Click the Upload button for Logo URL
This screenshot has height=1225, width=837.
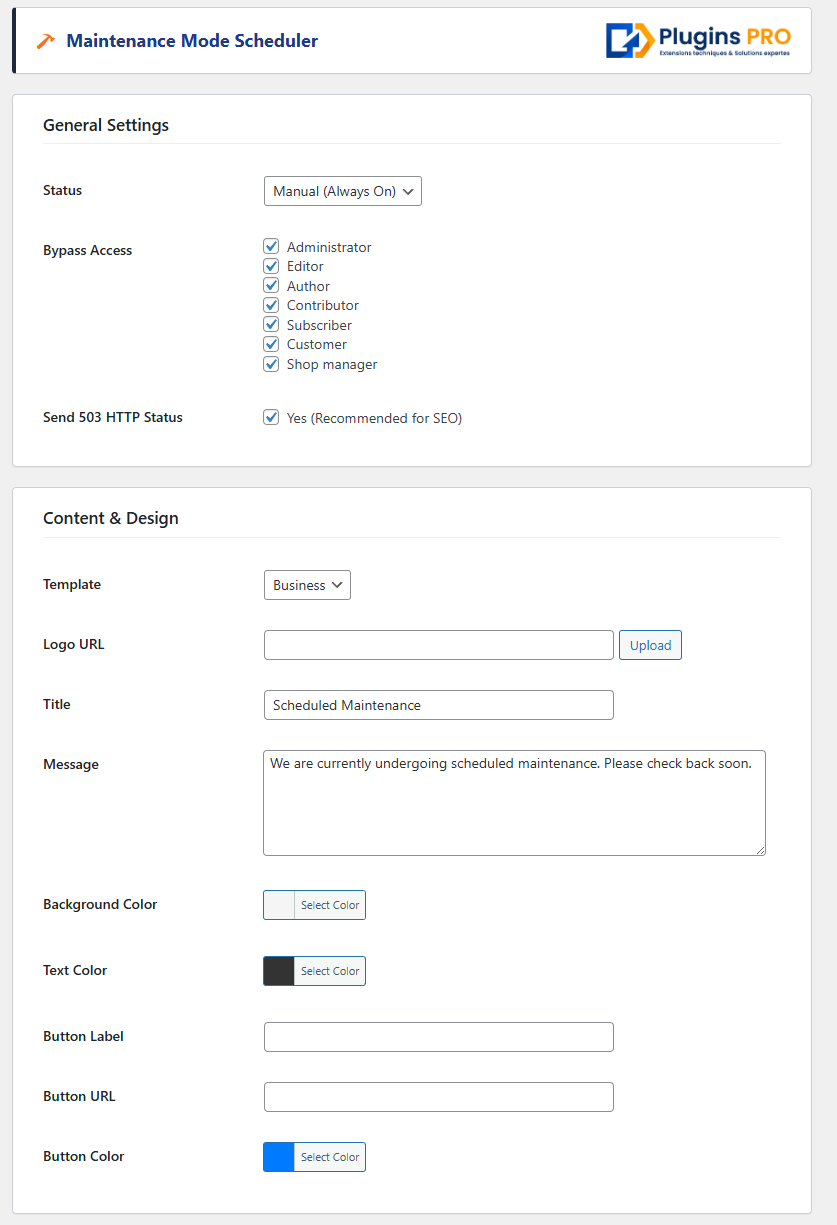650,645
